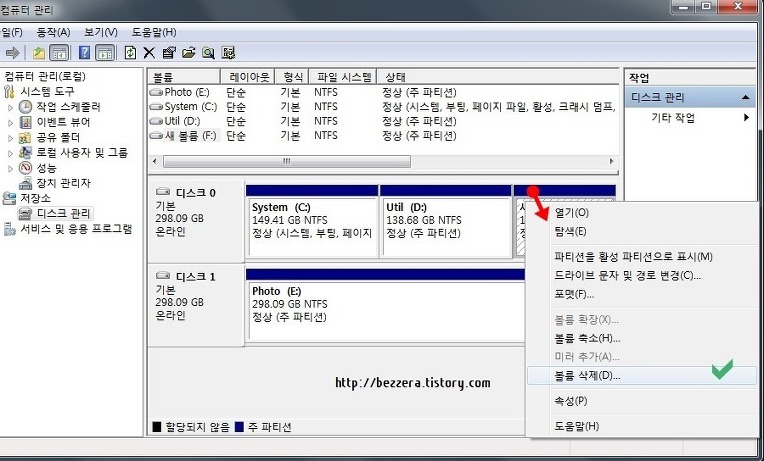Click the black X Delete toolbar icon
The image size is (764, 461).
[149, 53]
